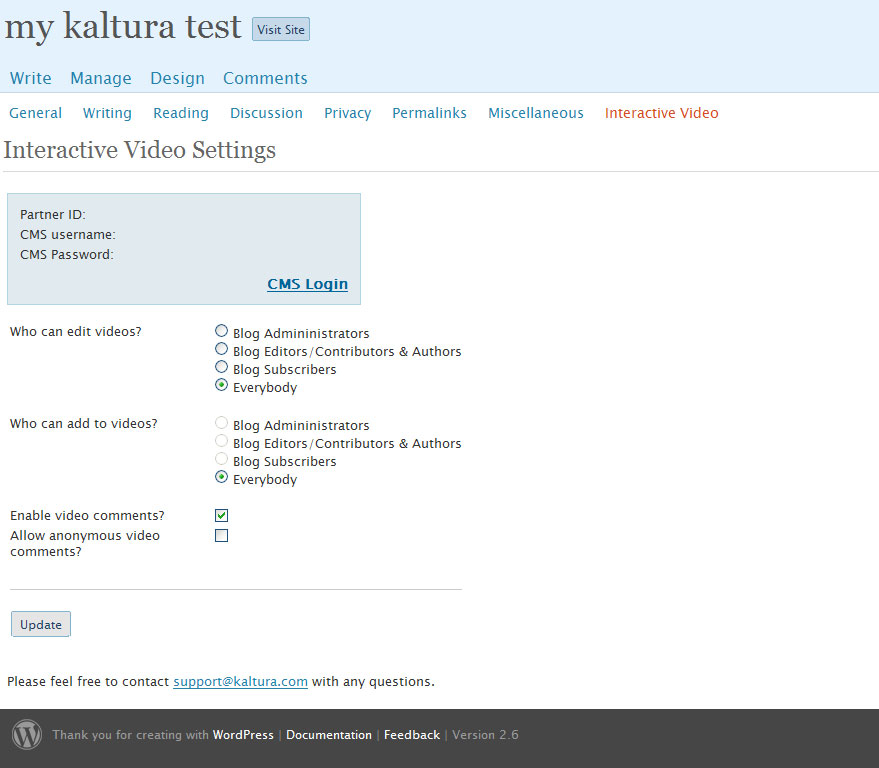Click the WordPress logo icon in footer
The image size is (879, 768).
(x=27, y=734)
